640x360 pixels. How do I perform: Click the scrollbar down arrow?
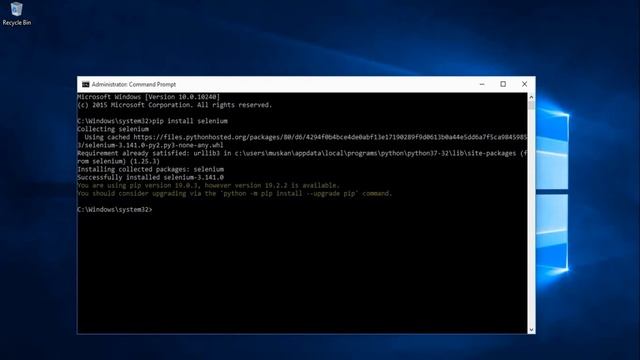[x=531, y=329]
